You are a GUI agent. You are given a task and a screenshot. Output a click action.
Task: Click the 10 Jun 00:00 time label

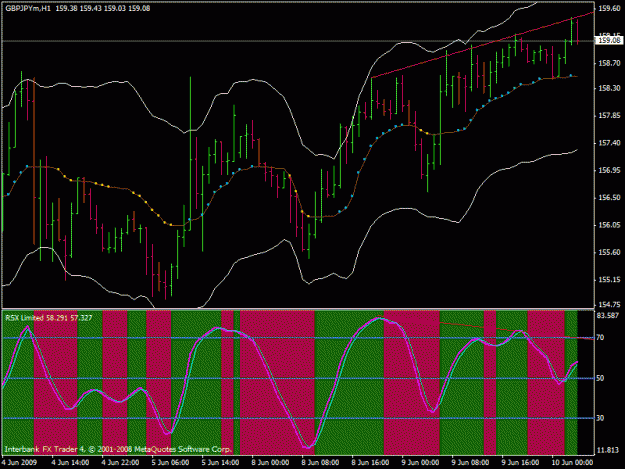[x=572, y=463]
